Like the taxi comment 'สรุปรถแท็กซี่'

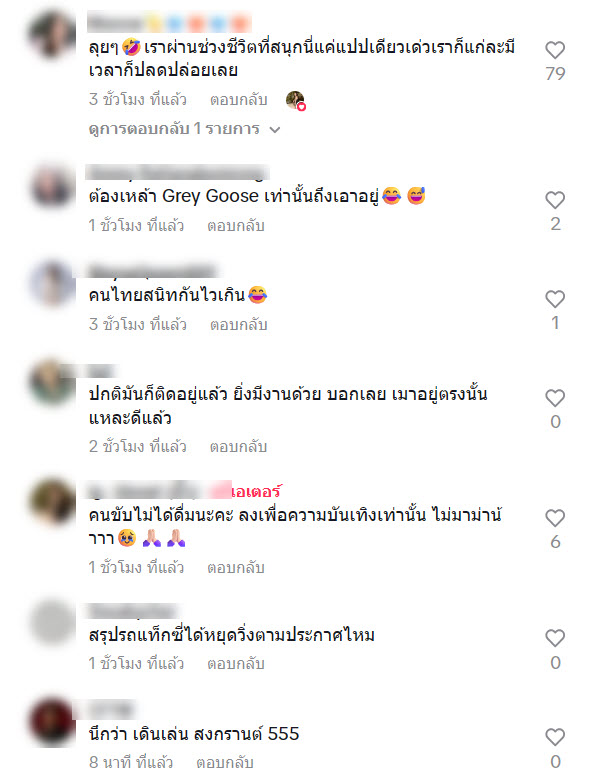point(555,638)
